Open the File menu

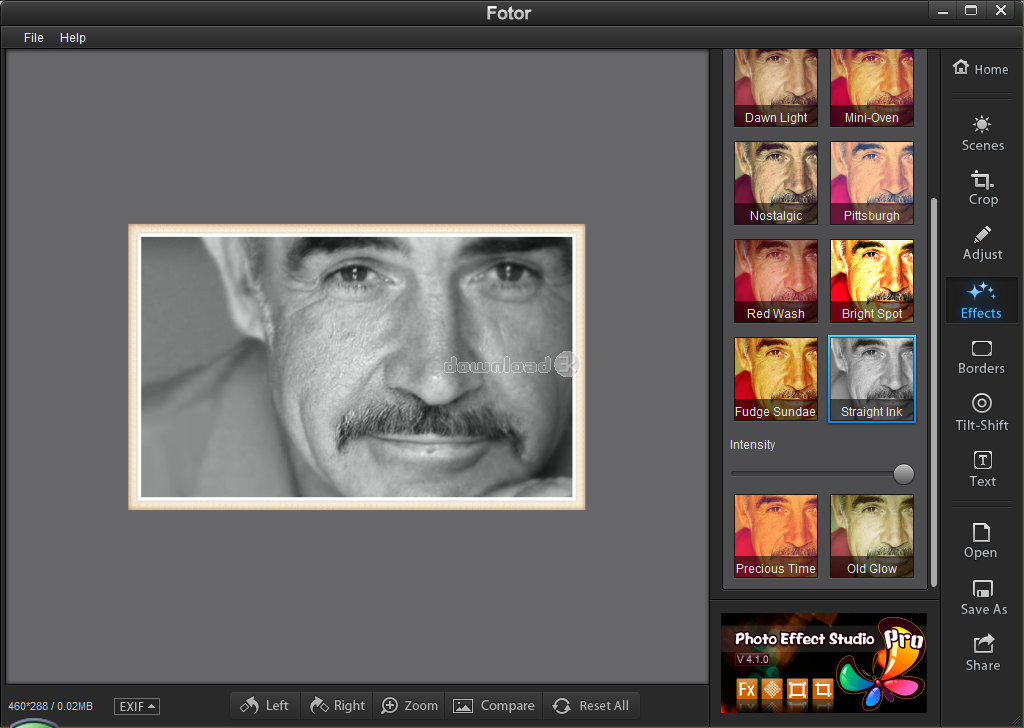pos(34,37)
